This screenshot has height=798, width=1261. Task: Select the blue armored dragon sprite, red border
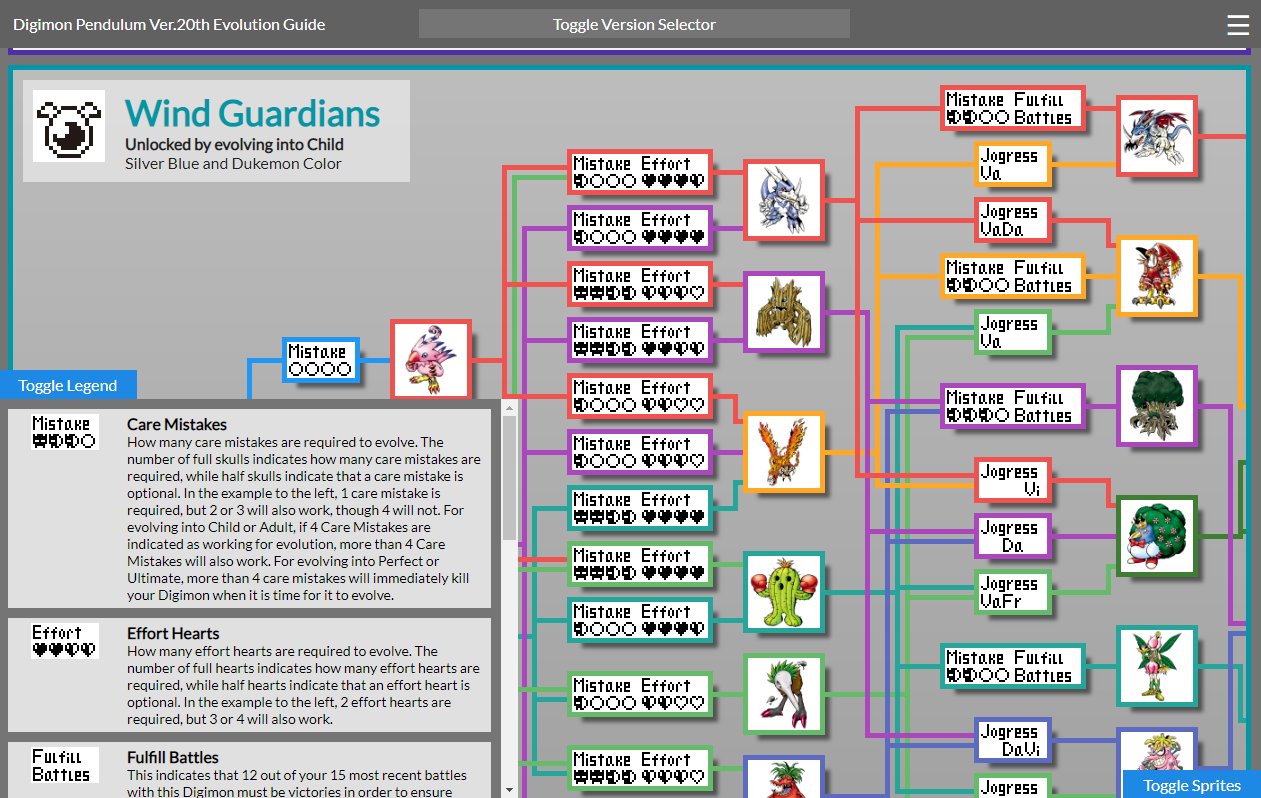click(784, 200)
